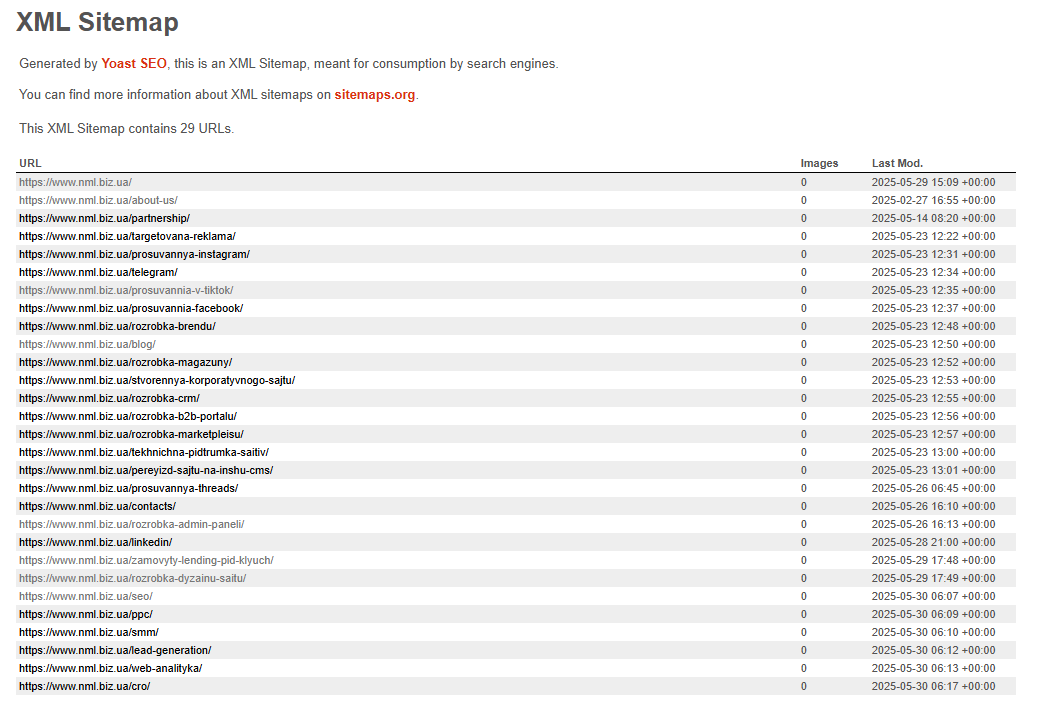Open the nml.biz.ua homepage URL
The height and width of the screenshot is (710, 1038).
pos(75,182)
